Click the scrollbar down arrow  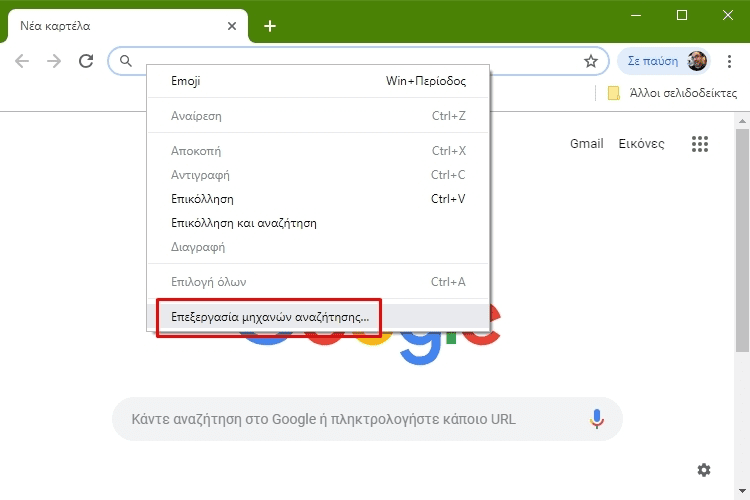tap(742, 490)
